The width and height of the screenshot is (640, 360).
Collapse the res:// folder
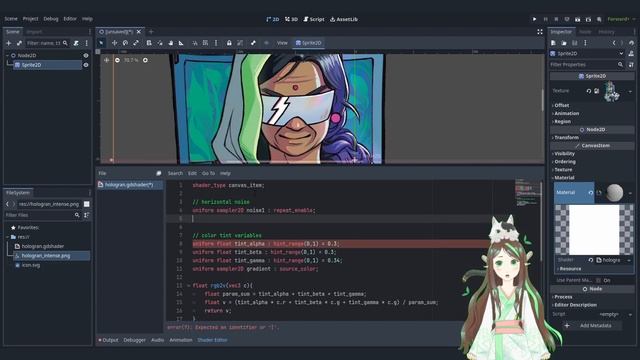(x=7, y=237)
